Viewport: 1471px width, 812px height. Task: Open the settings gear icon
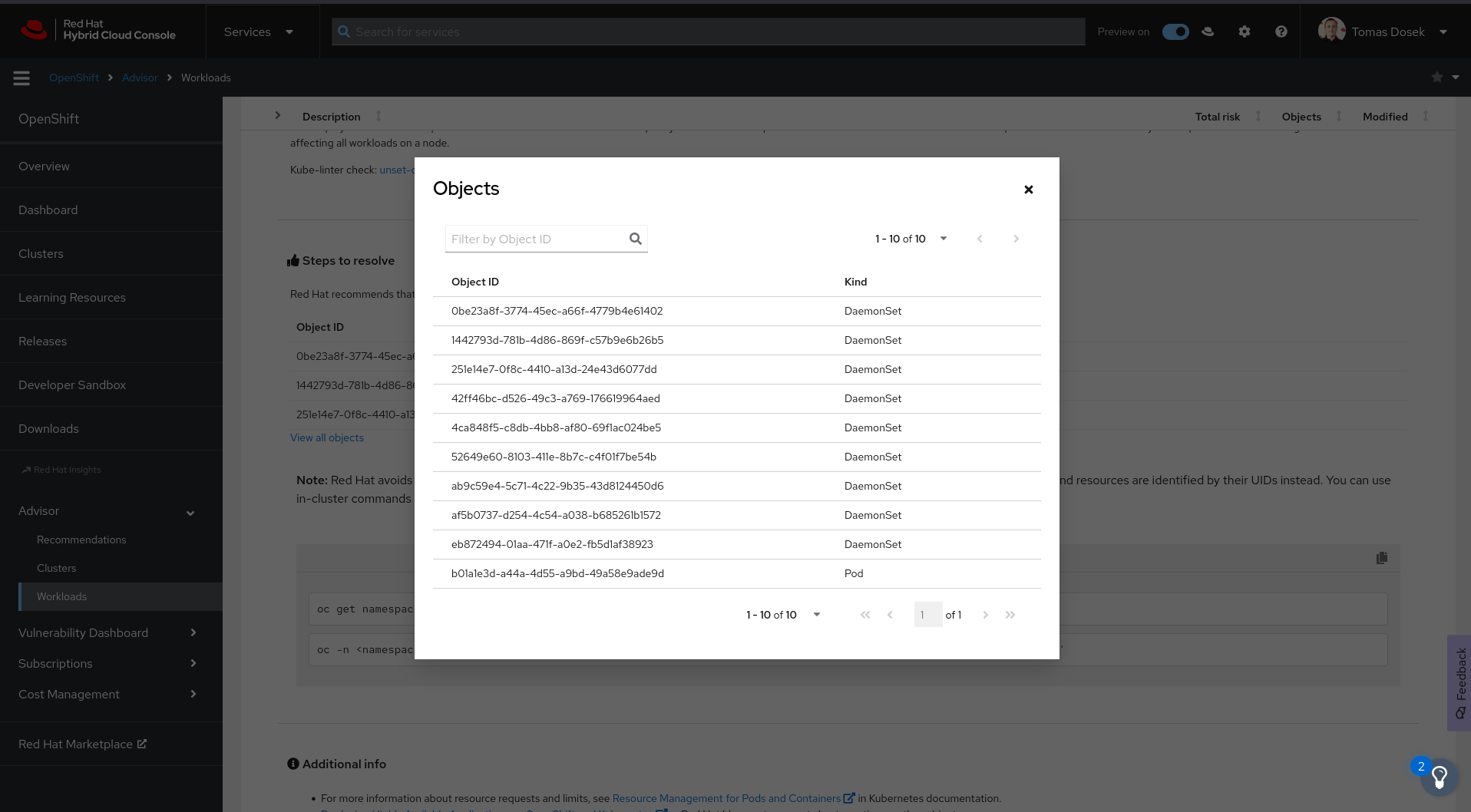(1245, 31)
